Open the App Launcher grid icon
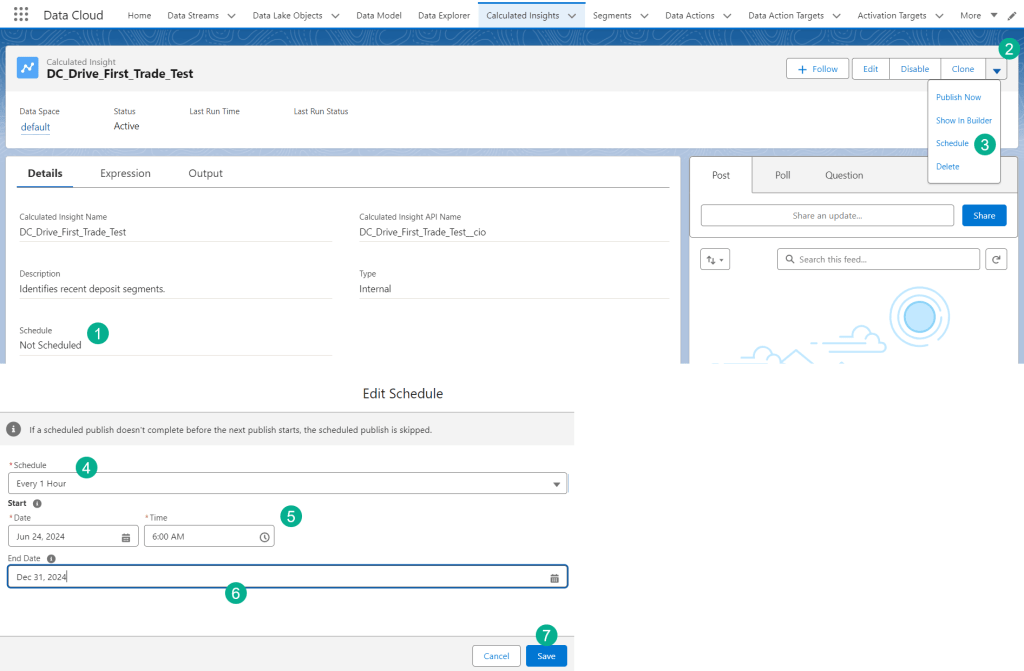 [21, 15]
